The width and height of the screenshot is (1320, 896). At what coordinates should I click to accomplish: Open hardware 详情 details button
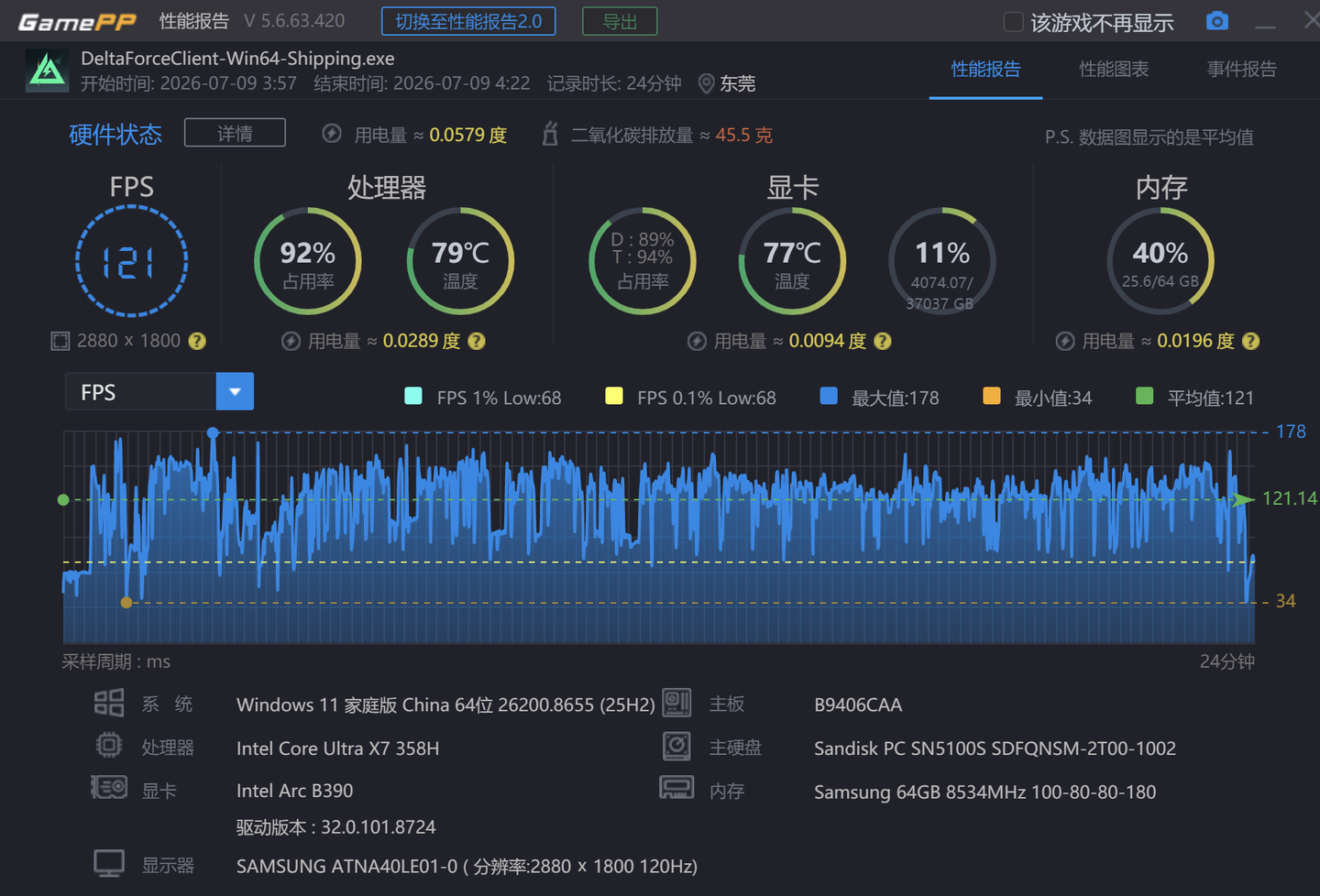click(x=235, y=133)
